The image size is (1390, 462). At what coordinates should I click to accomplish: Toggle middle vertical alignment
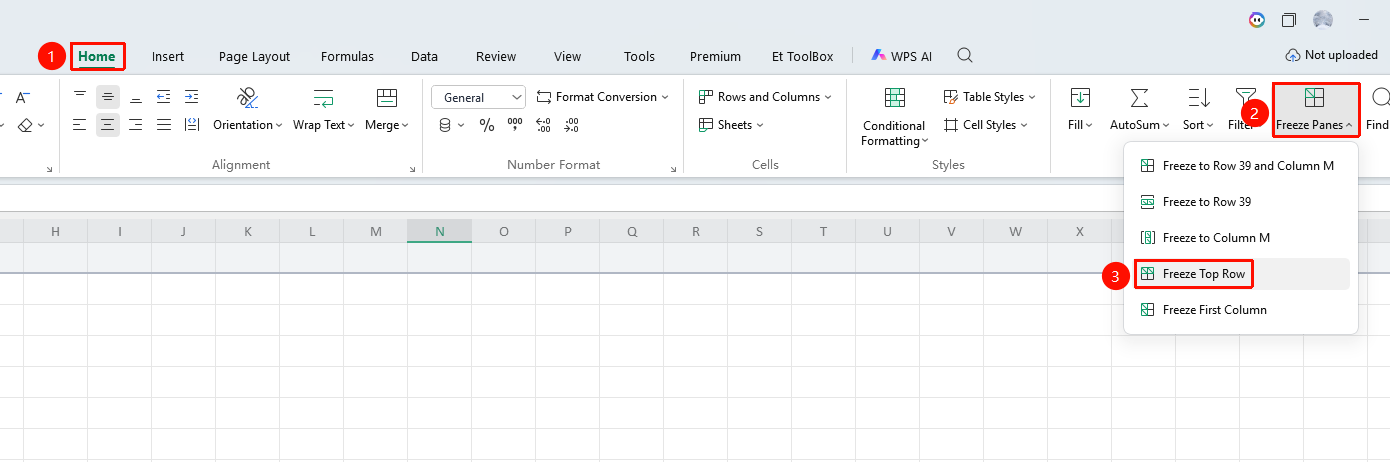pos(108,97)
